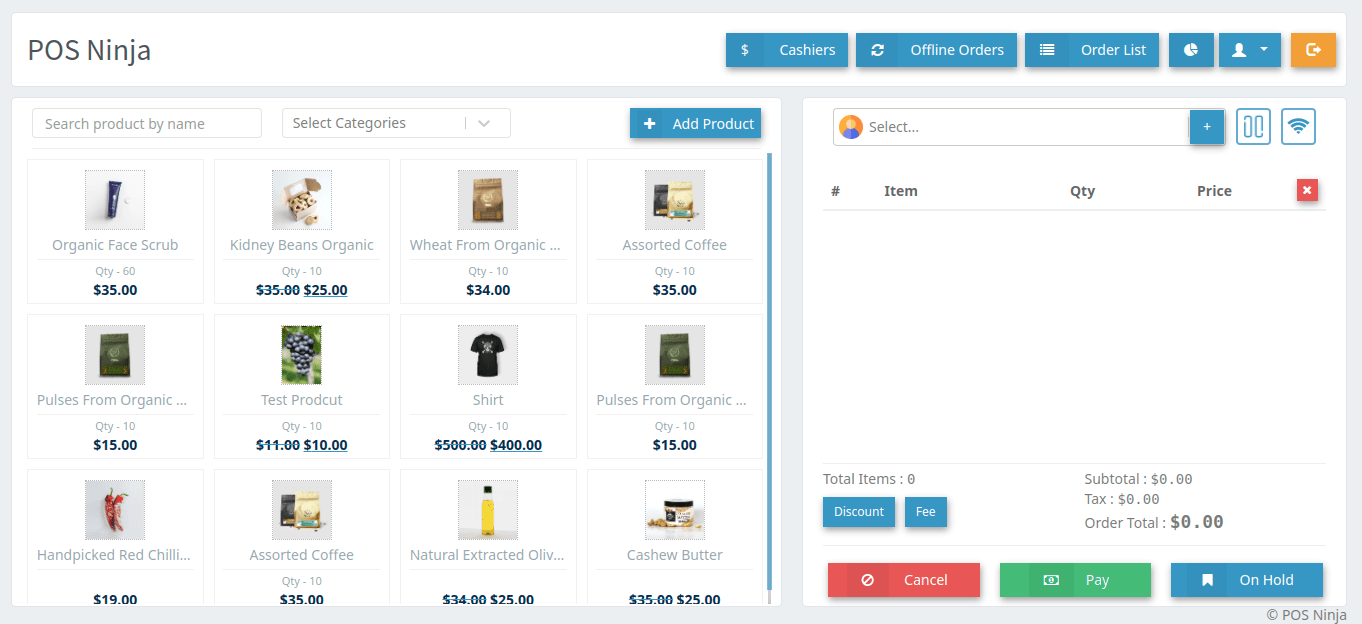Click the wifi connectivity icon
Image resolution: width=1362 pixels, height=624 pixels.
(x=1298, y=127)
